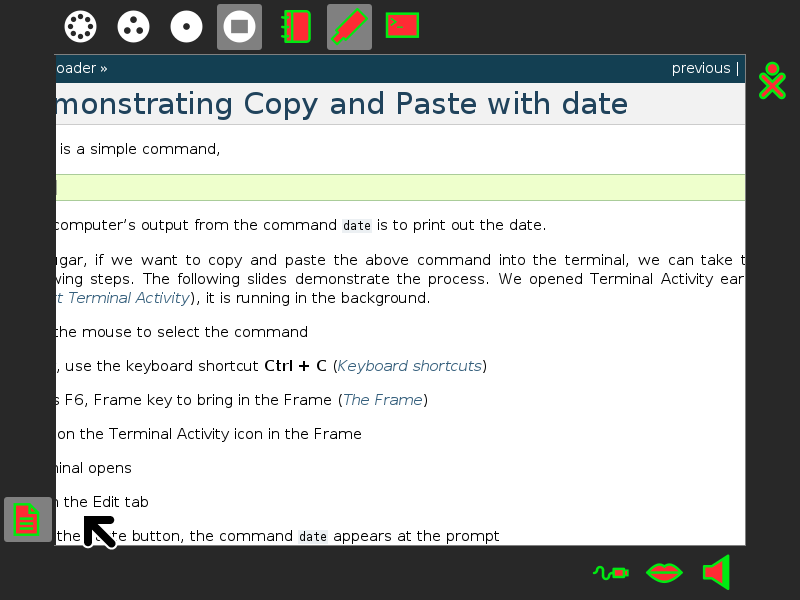Open the Journal activity icon
800x600 pixels.
[296, 27]
